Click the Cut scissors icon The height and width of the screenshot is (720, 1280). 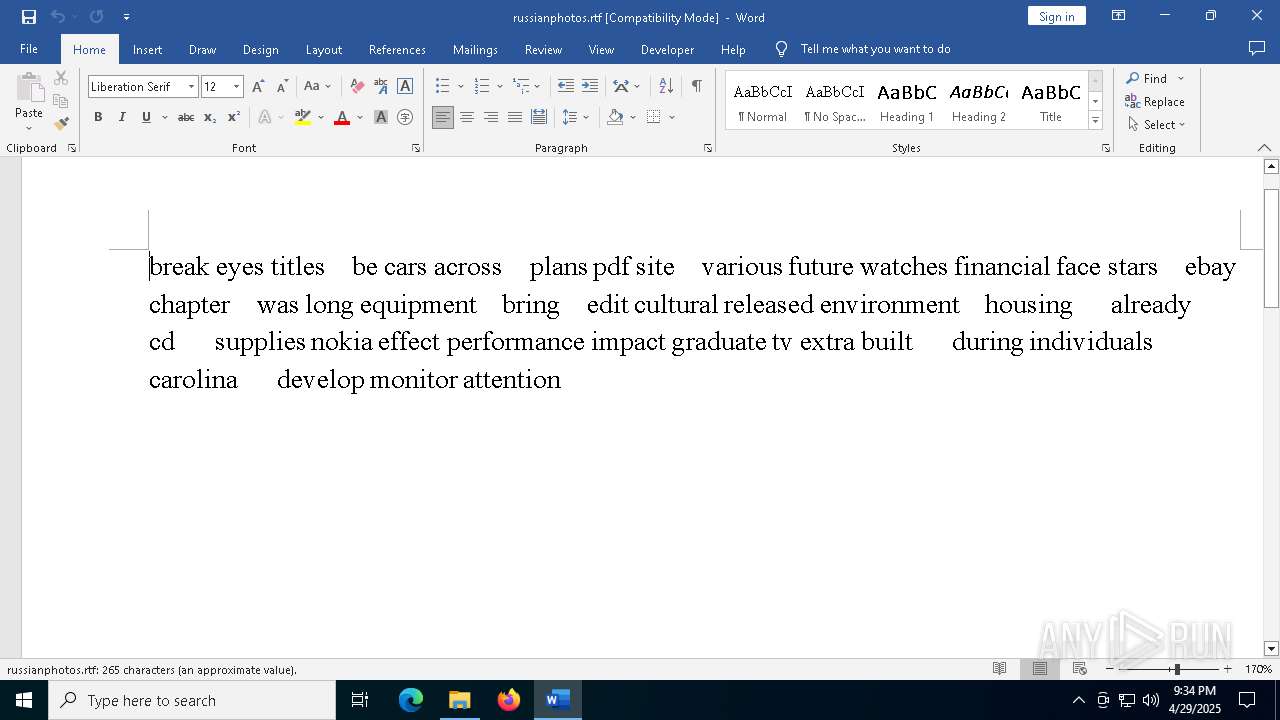(x=61, y=78)
